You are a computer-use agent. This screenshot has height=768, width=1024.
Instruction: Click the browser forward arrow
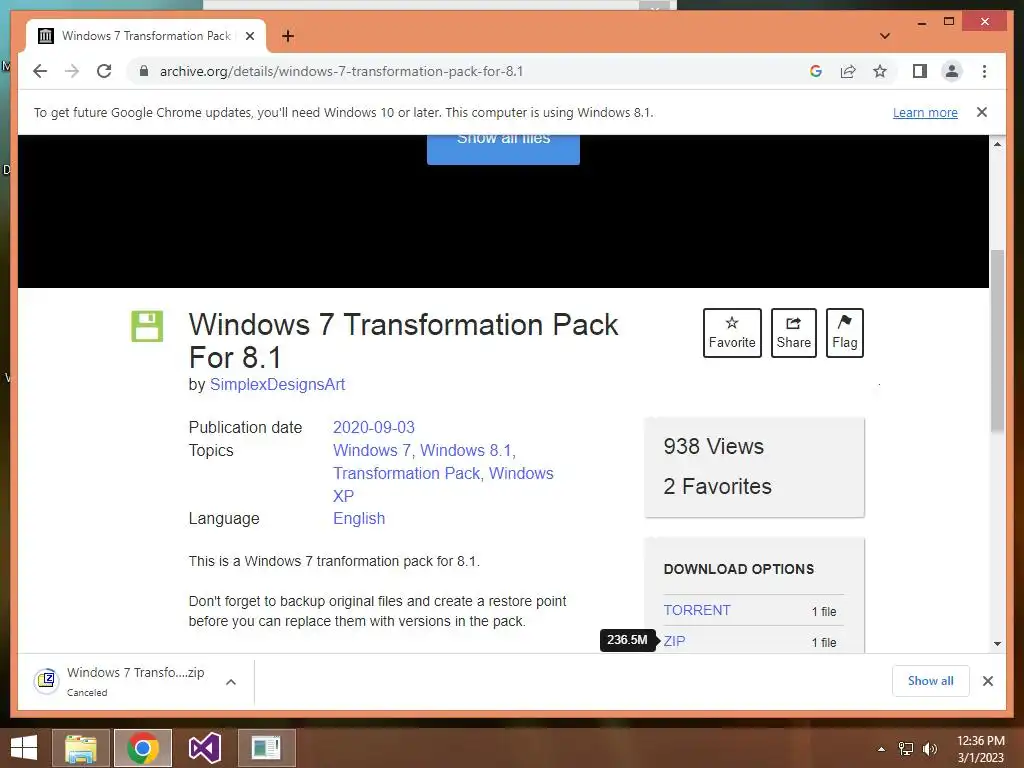tap(72, 71)
